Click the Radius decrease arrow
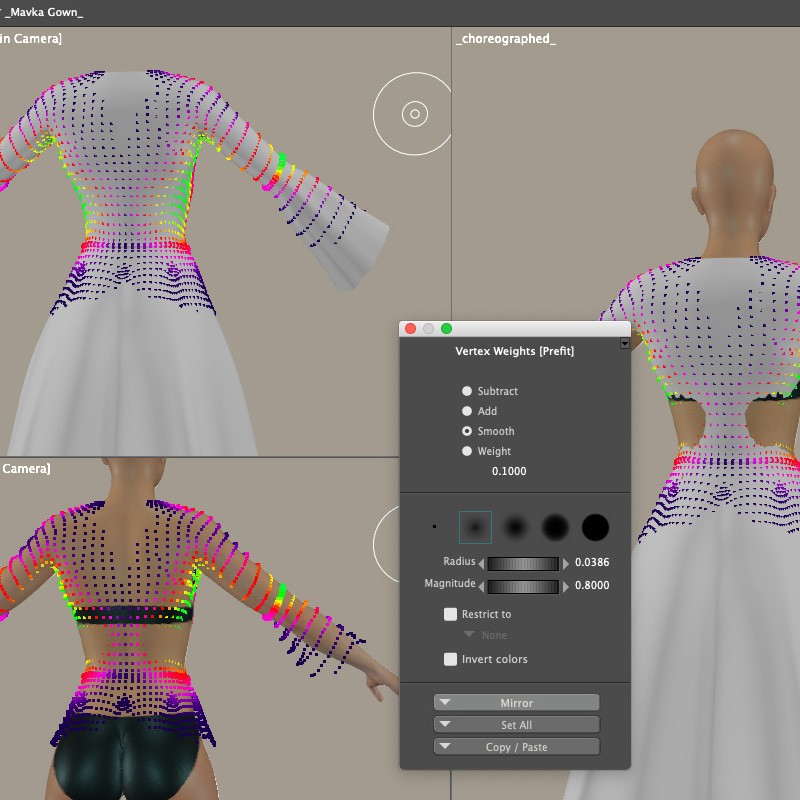 point(480,563)
